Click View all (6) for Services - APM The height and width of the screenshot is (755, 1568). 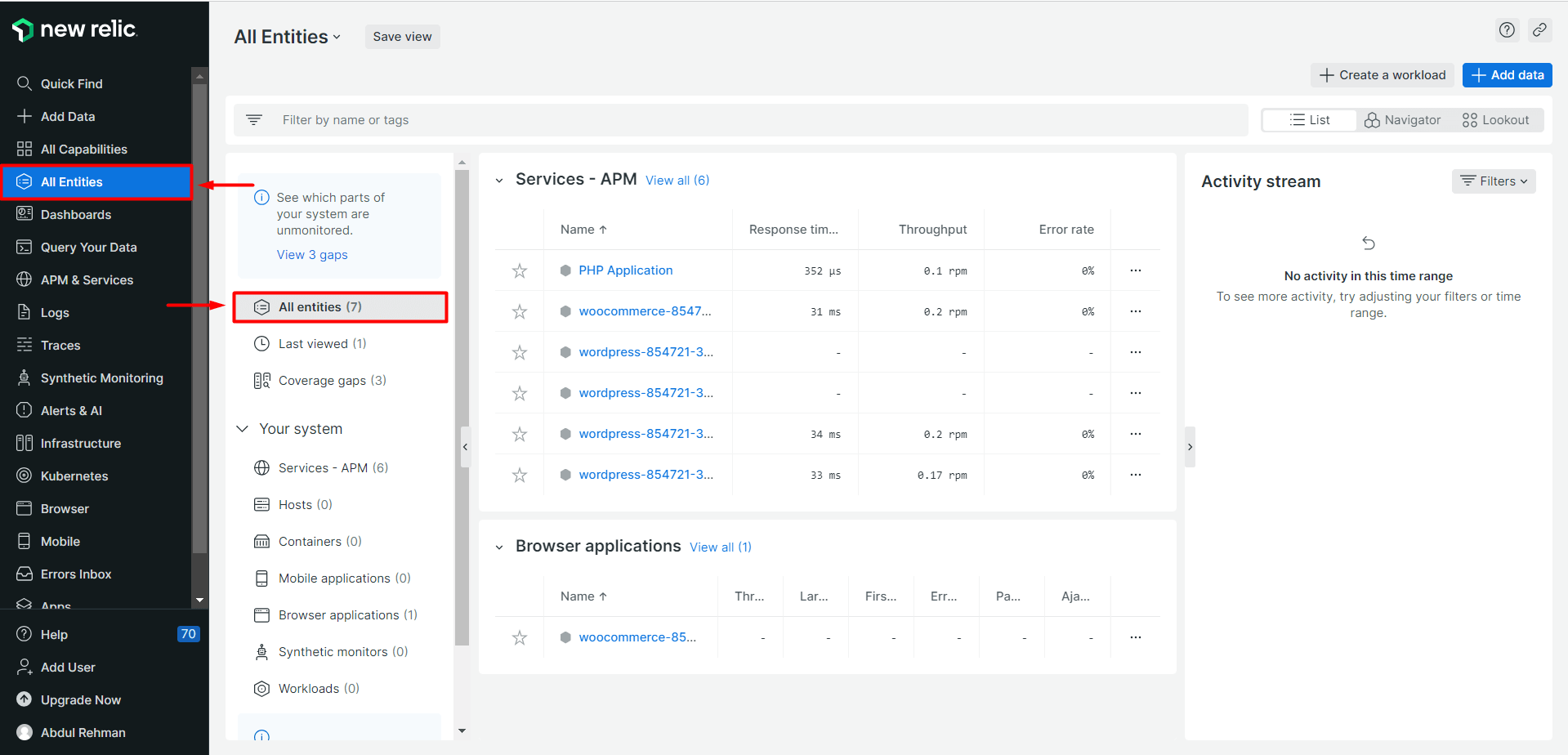pos(677,181)
